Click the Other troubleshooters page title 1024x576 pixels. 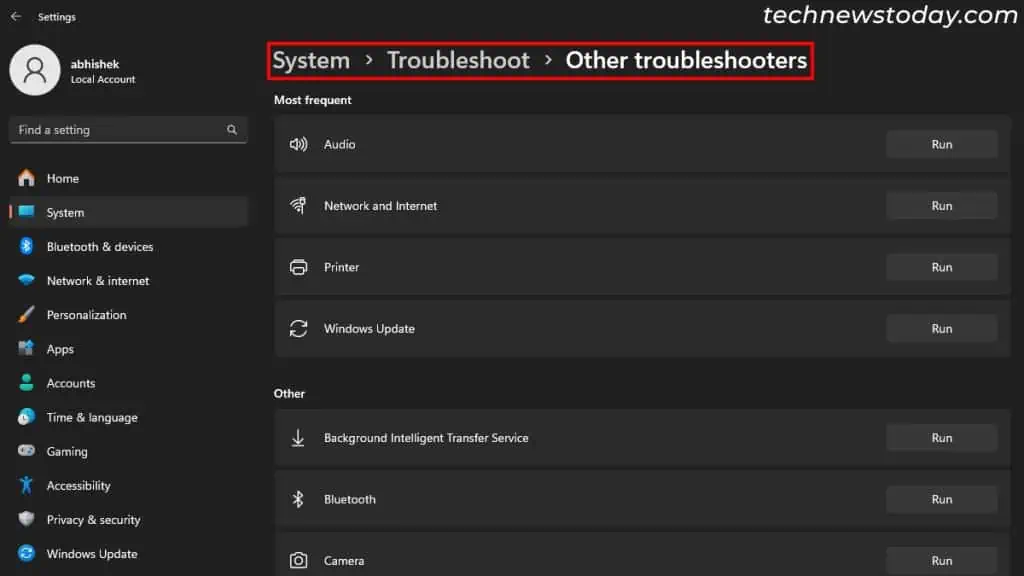686,60
